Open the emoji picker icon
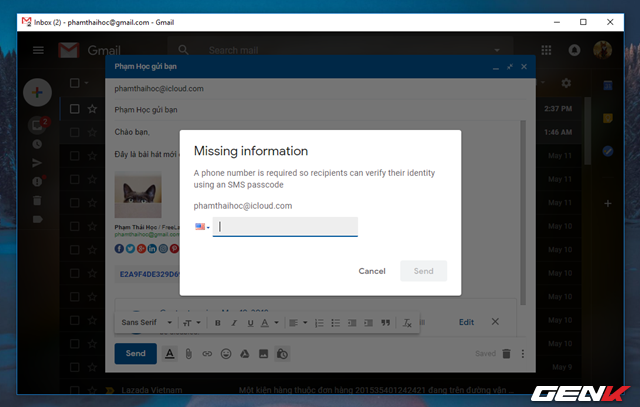The height and width of the screenshot is (407, 640). [x=226, y=354]
